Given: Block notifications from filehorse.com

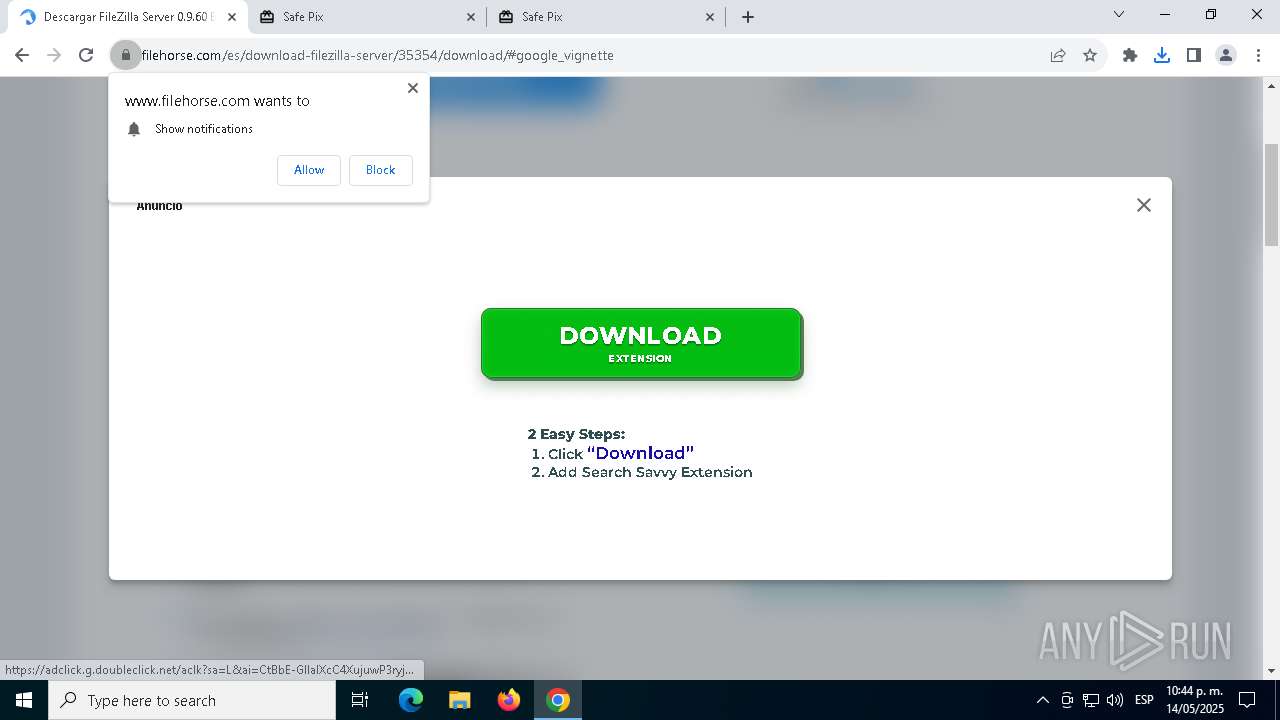Looking at the screenshot, I should point(380,170).
